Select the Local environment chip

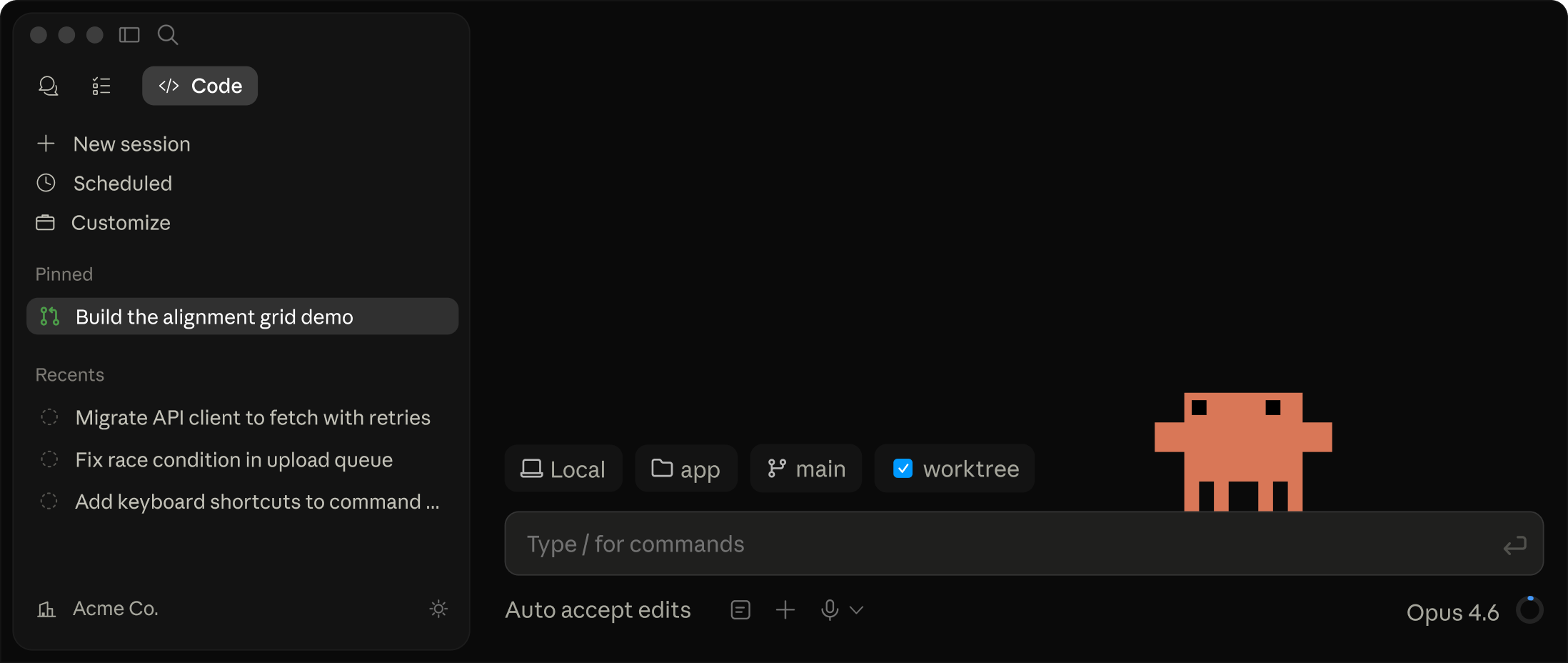(563, 469)
